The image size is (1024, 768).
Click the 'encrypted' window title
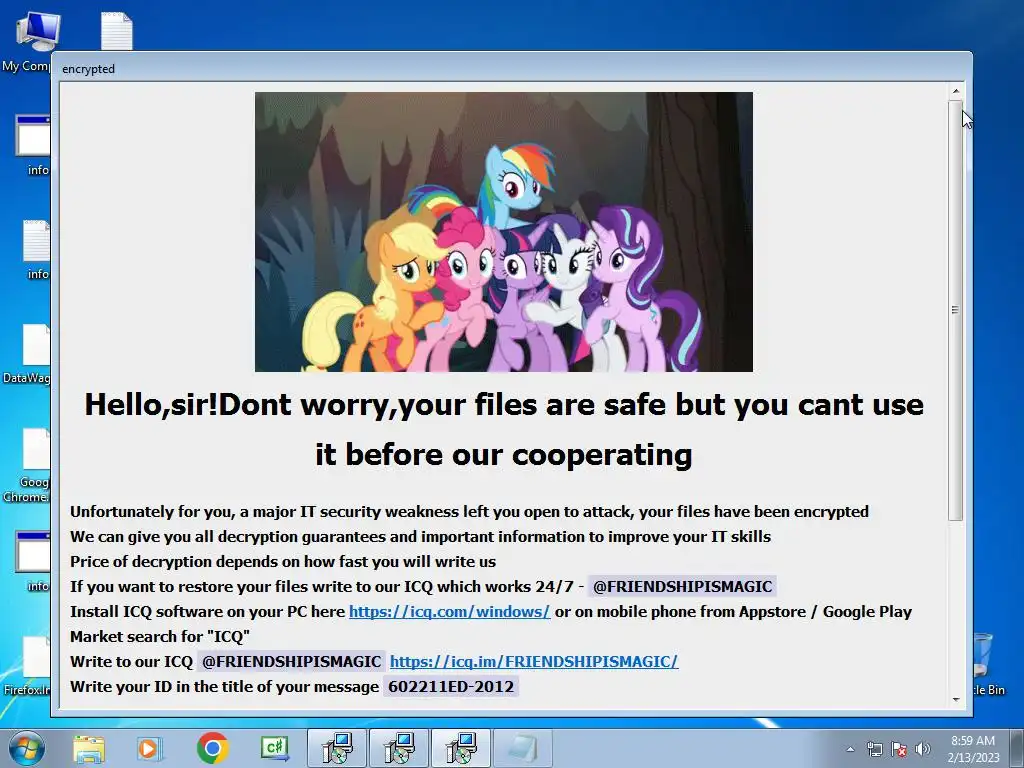tap(88, 69)
